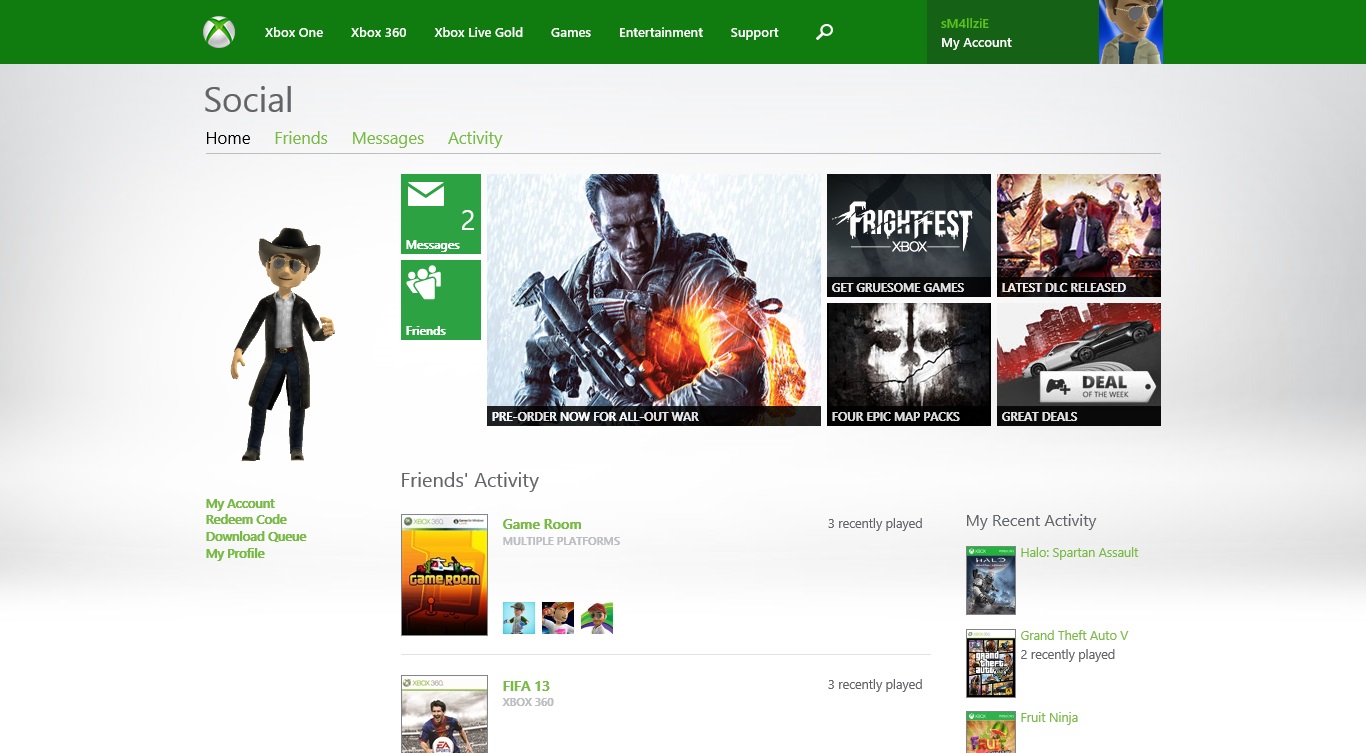Click the Game Room box art

click(x=444, y=575)
